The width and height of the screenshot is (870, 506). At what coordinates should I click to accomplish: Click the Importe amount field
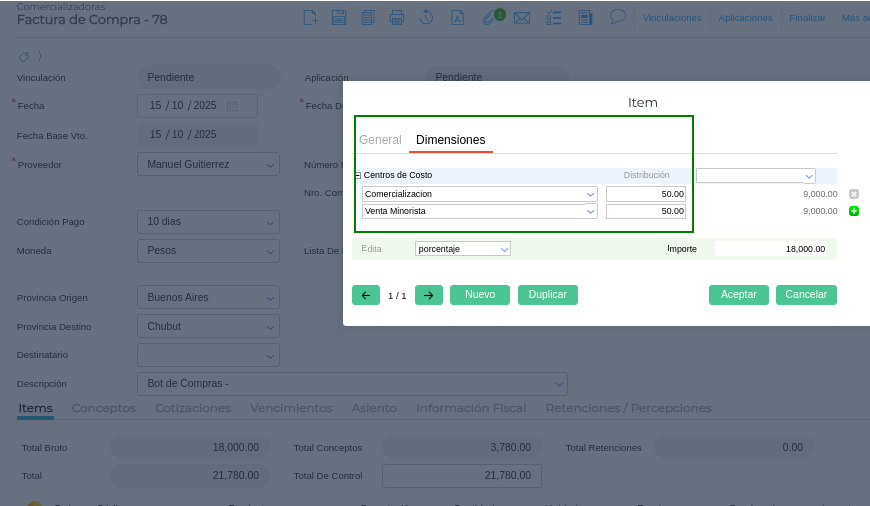tap(772, 248)
